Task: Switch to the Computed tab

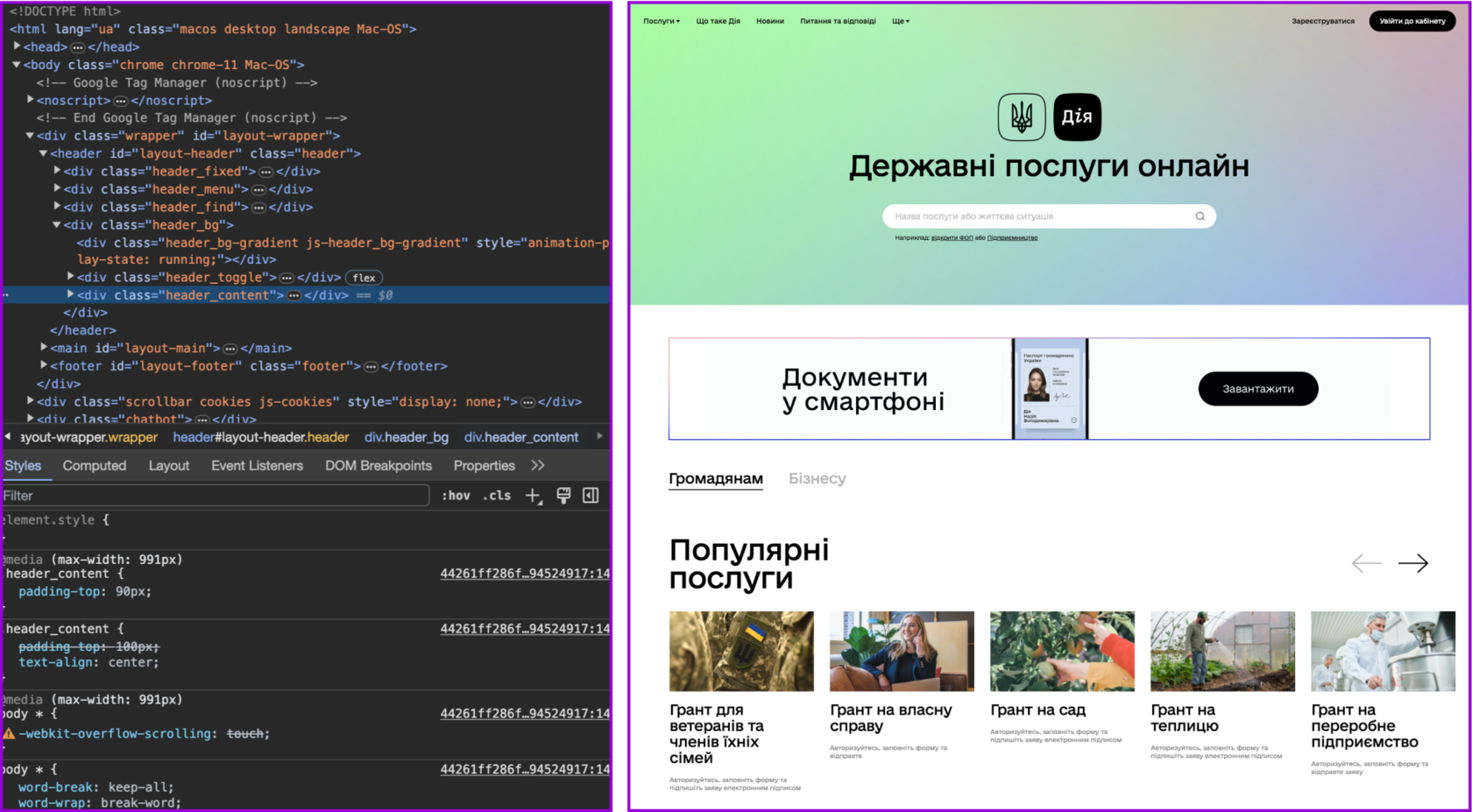Action: pos(95,466)
